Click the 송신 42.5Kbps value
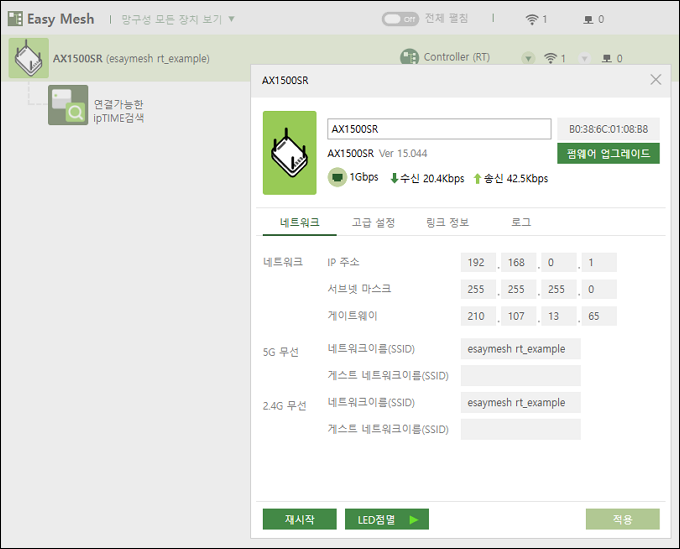680x549 pixels. [x=516, y=178]
